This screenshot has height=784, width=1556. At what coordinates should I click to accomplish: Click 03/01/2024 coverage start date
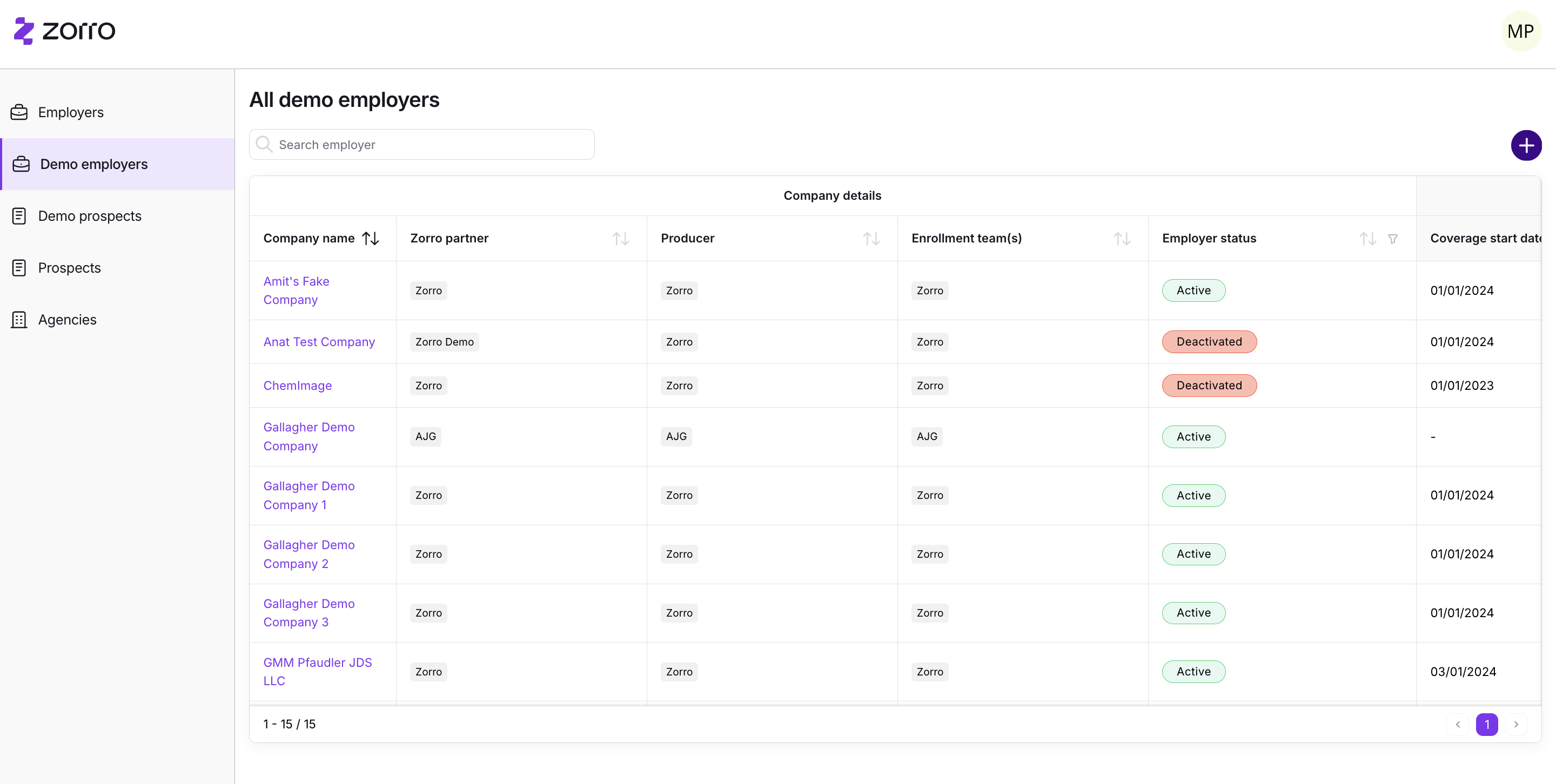pos(1463,672)
